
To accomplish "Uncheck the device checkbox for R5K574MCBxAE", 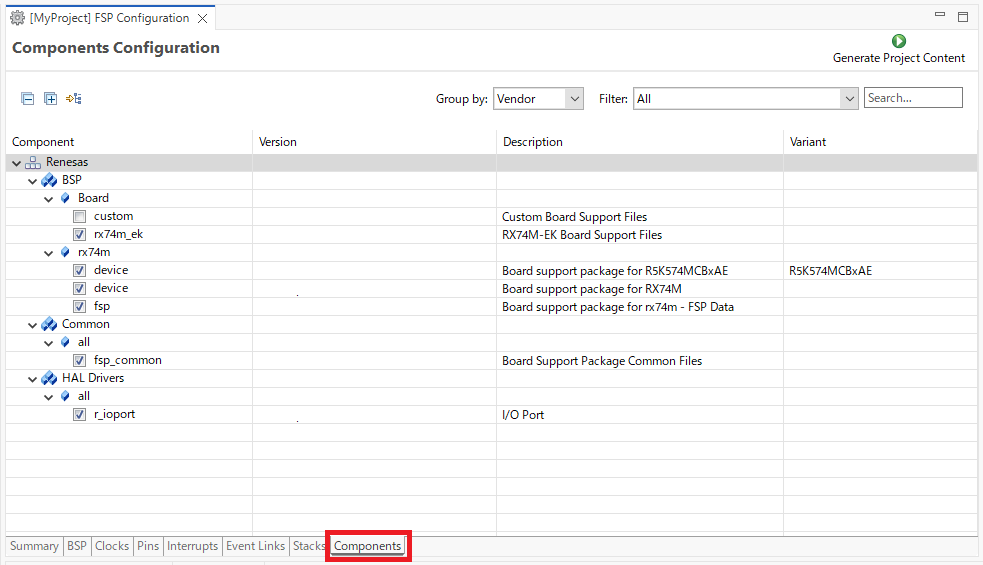I will click(80, 271).
